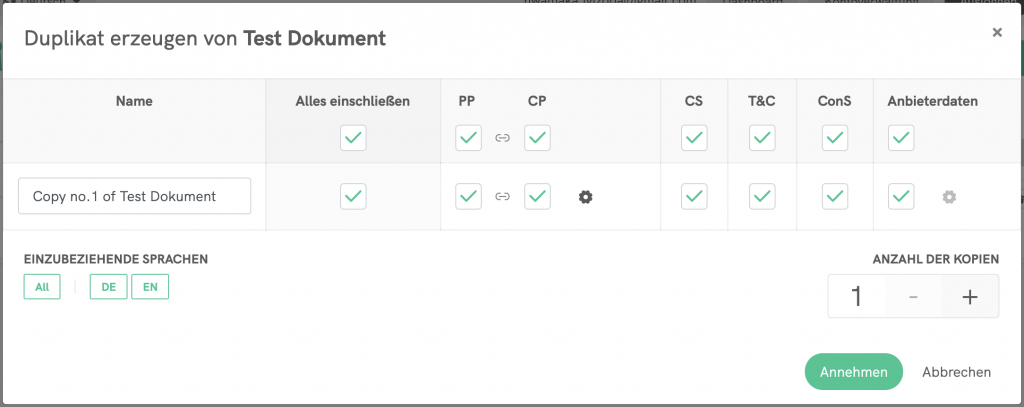Close the duplicate dialog with the X
Screen dimensions: 1024x407
tap(997, 33)
